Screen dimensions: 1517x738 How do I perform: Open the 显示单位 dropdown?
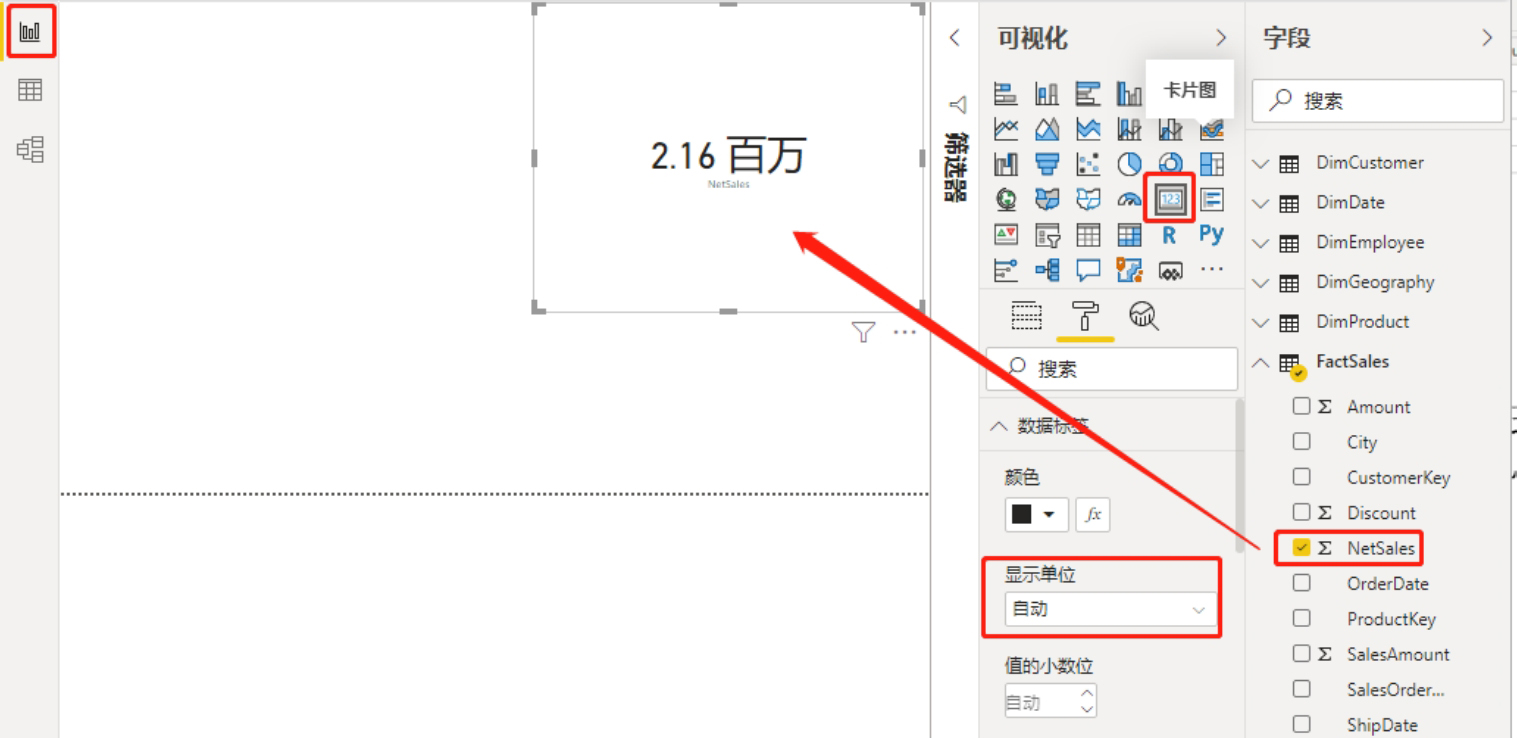pos(1110,609)
